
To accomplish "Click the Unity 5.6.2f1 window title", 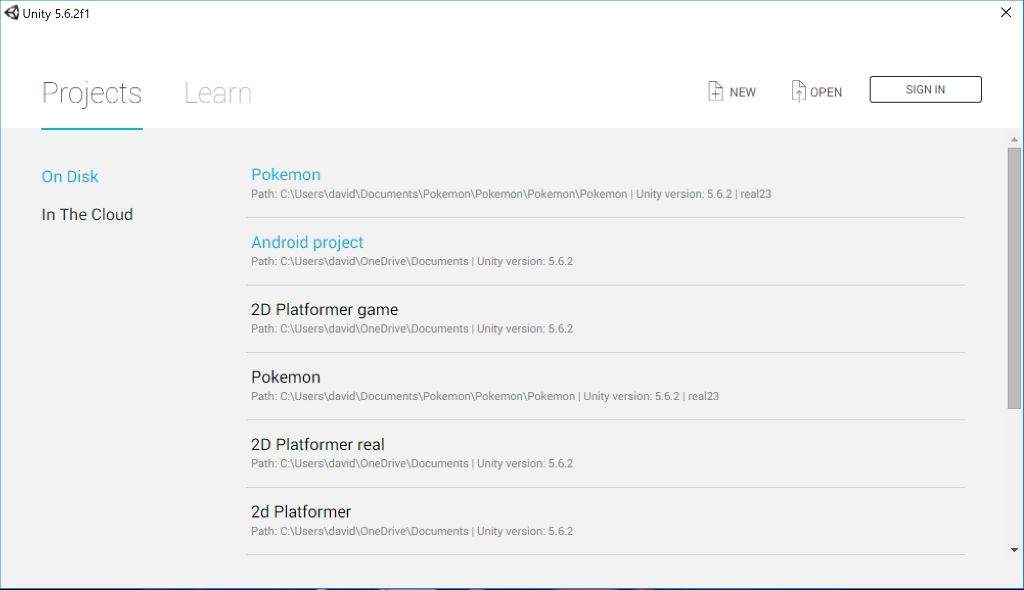I will 56,13.
